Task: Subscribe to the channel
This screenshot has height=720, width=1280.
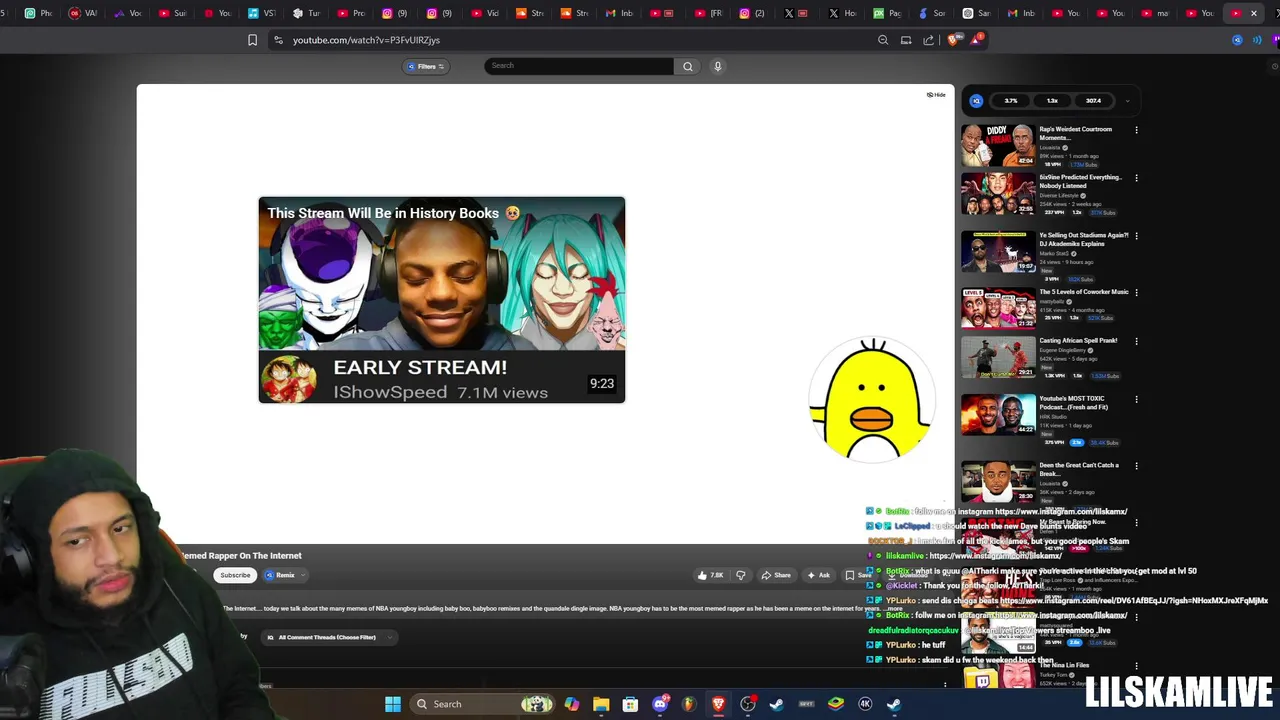Action: (x=235, y=575)
